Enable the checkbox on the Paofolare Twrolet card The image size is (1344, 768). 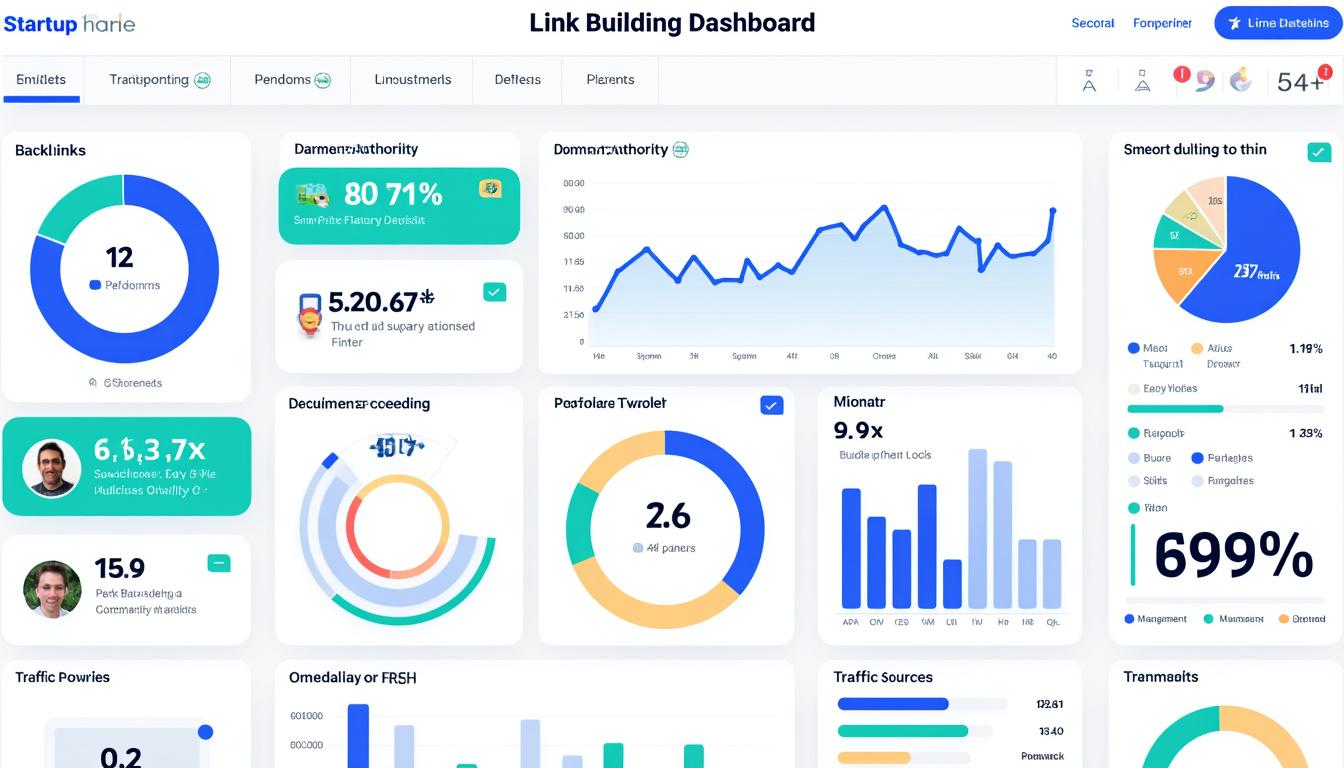(770, 405)
